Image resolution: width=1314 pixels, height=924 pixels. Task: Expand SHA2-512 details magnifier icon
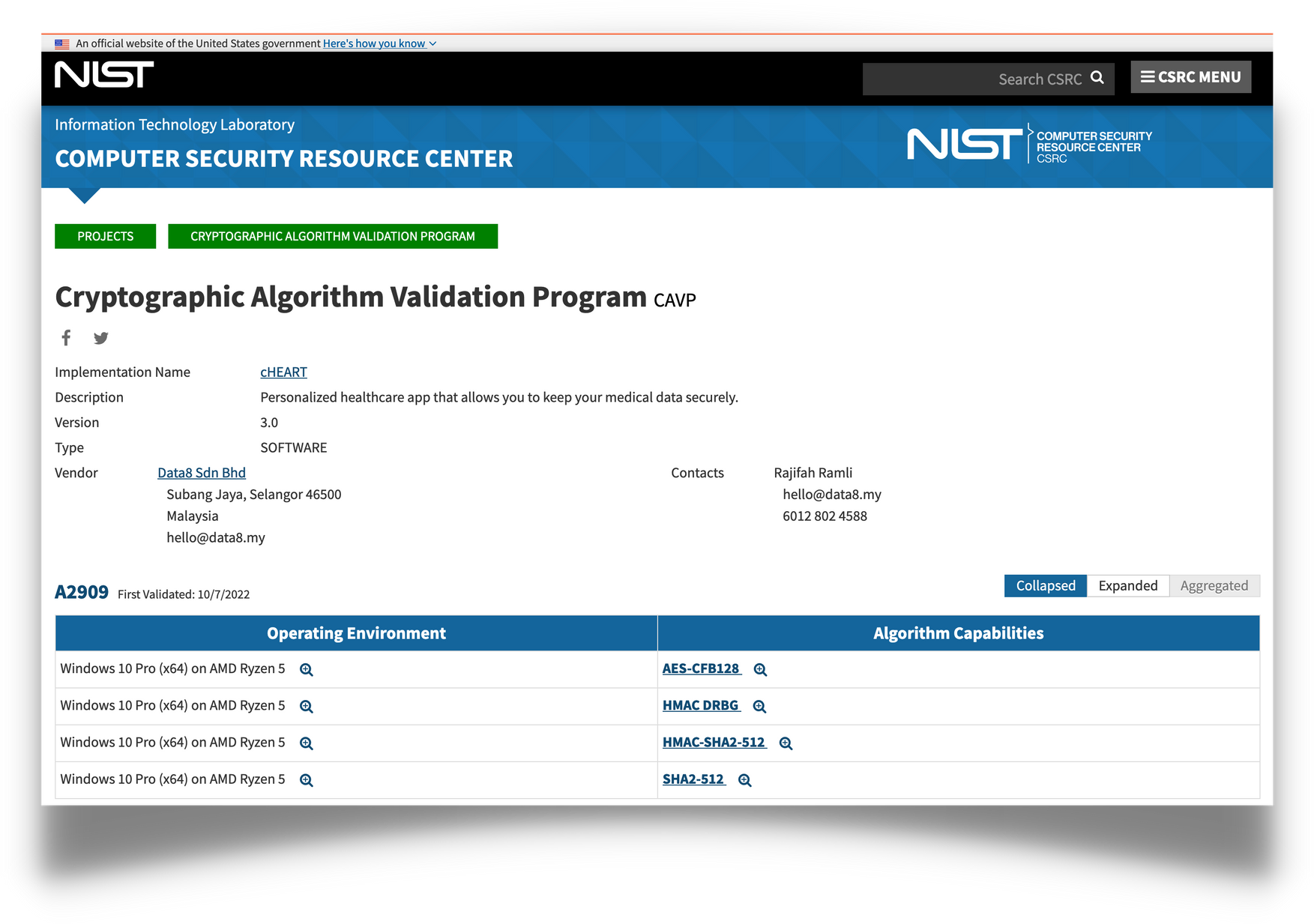(744, 780)
